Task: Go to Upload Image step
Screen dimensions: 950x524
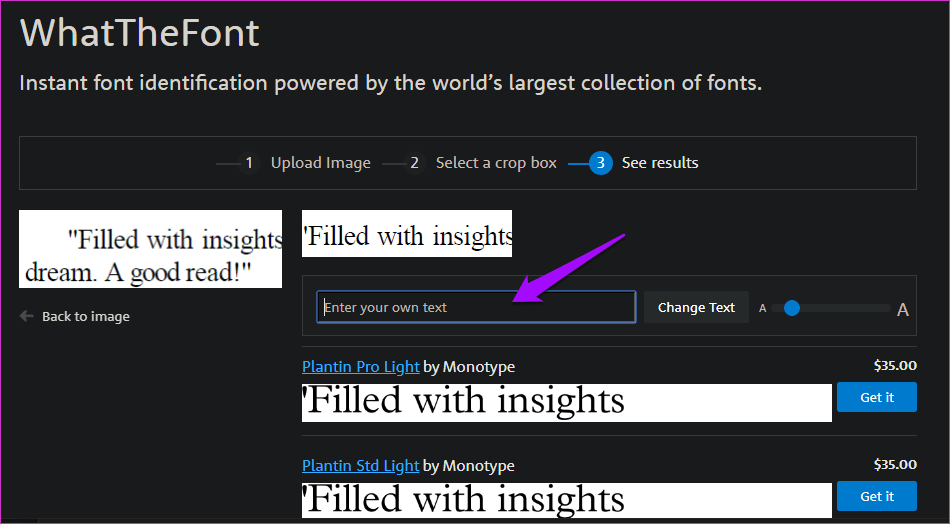Action: 320,163
